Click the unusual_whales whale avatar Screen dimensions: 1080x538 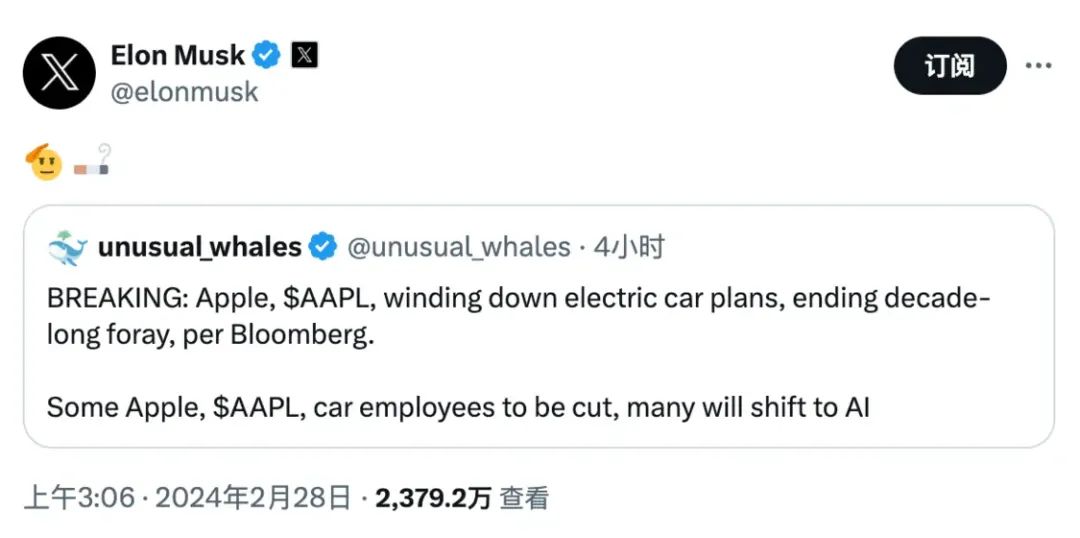pos(67,248)
